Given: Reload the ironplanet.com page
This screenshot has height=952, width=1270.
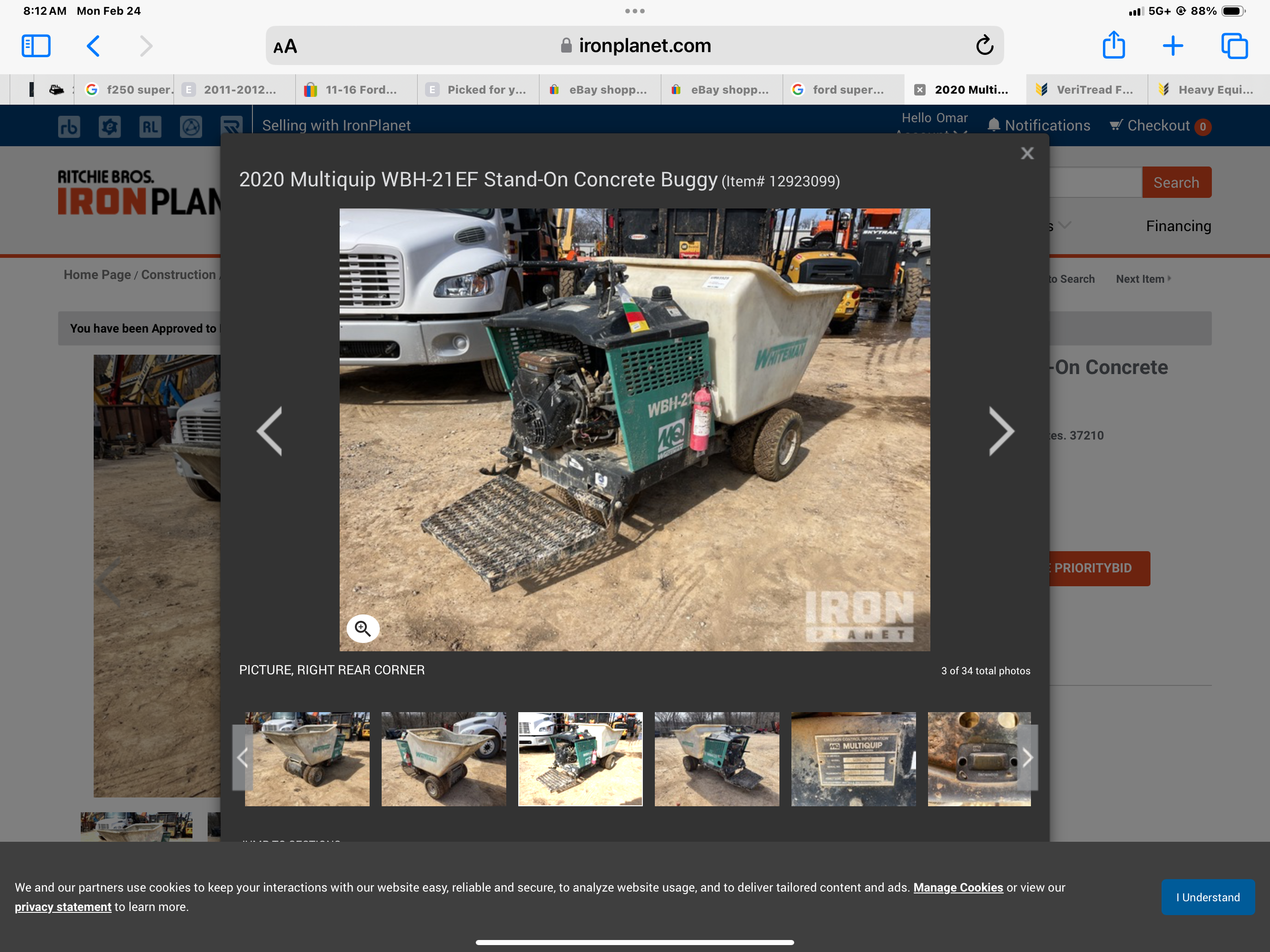Looking at the screenshot, I should pos(984,45).
